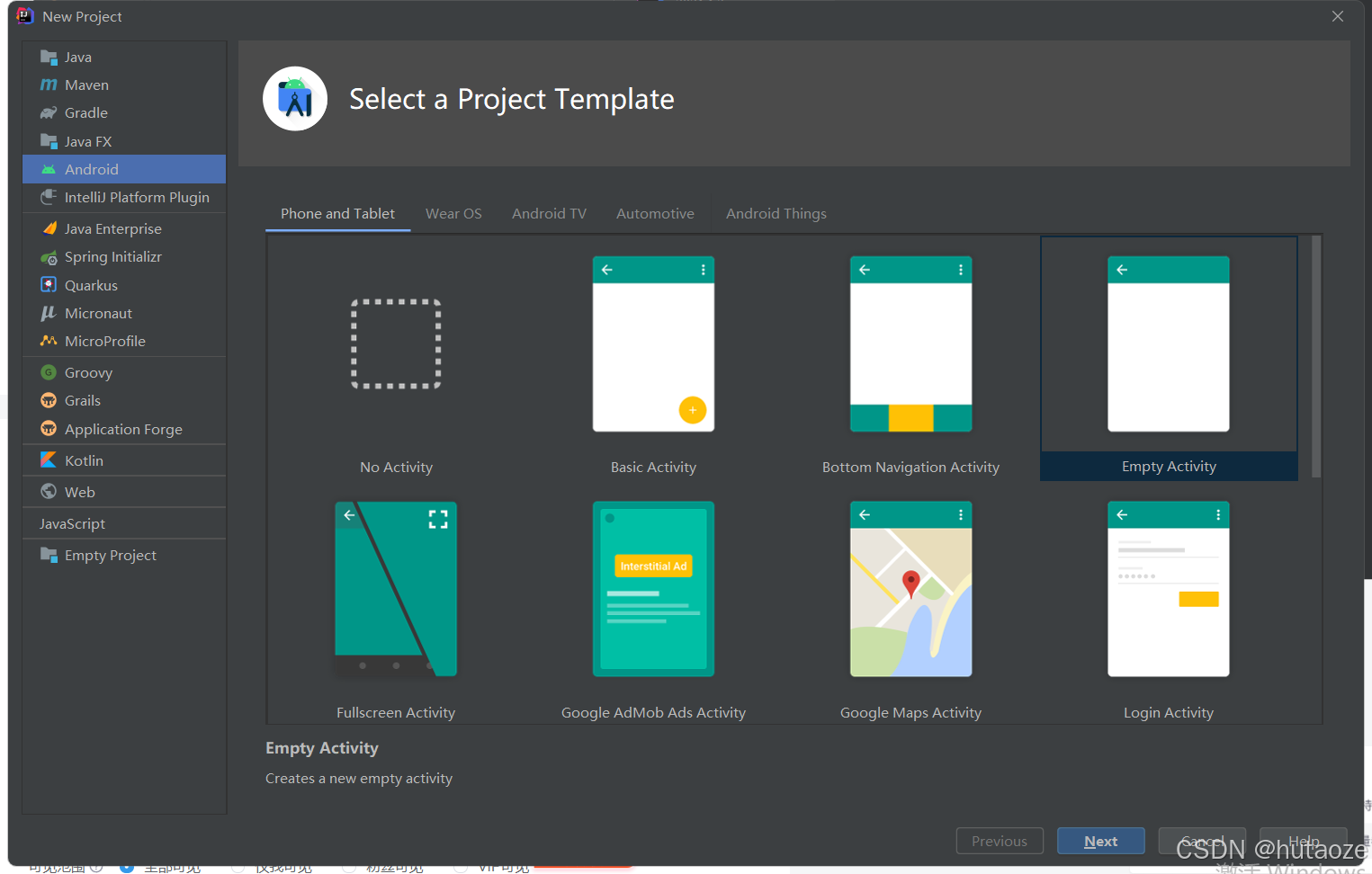
Task: Click the Empty Project folder icon
Action: [49, 555]
